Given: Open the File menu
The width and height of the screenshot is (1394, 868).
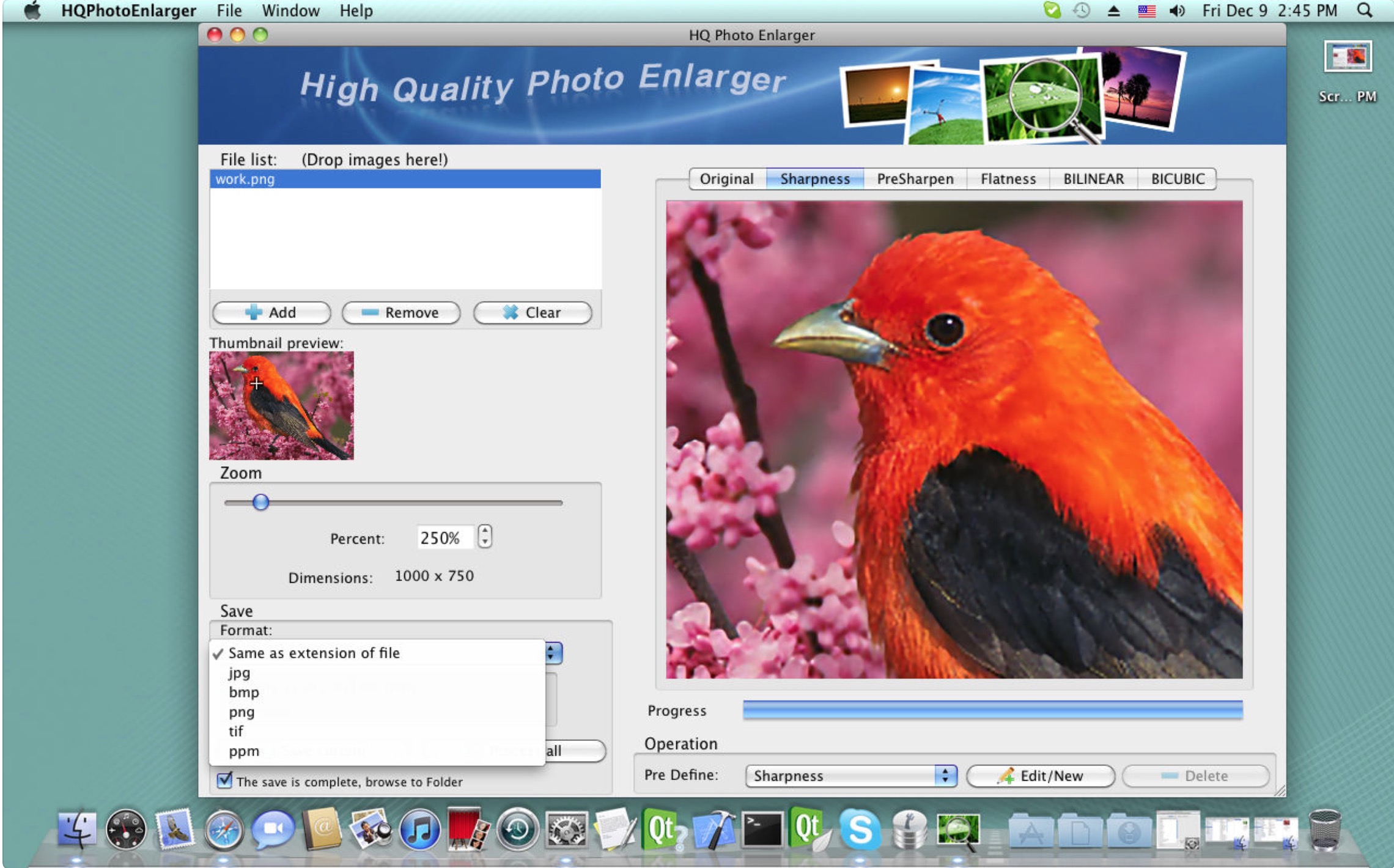Looking at the screenshot, I should 229,10.
